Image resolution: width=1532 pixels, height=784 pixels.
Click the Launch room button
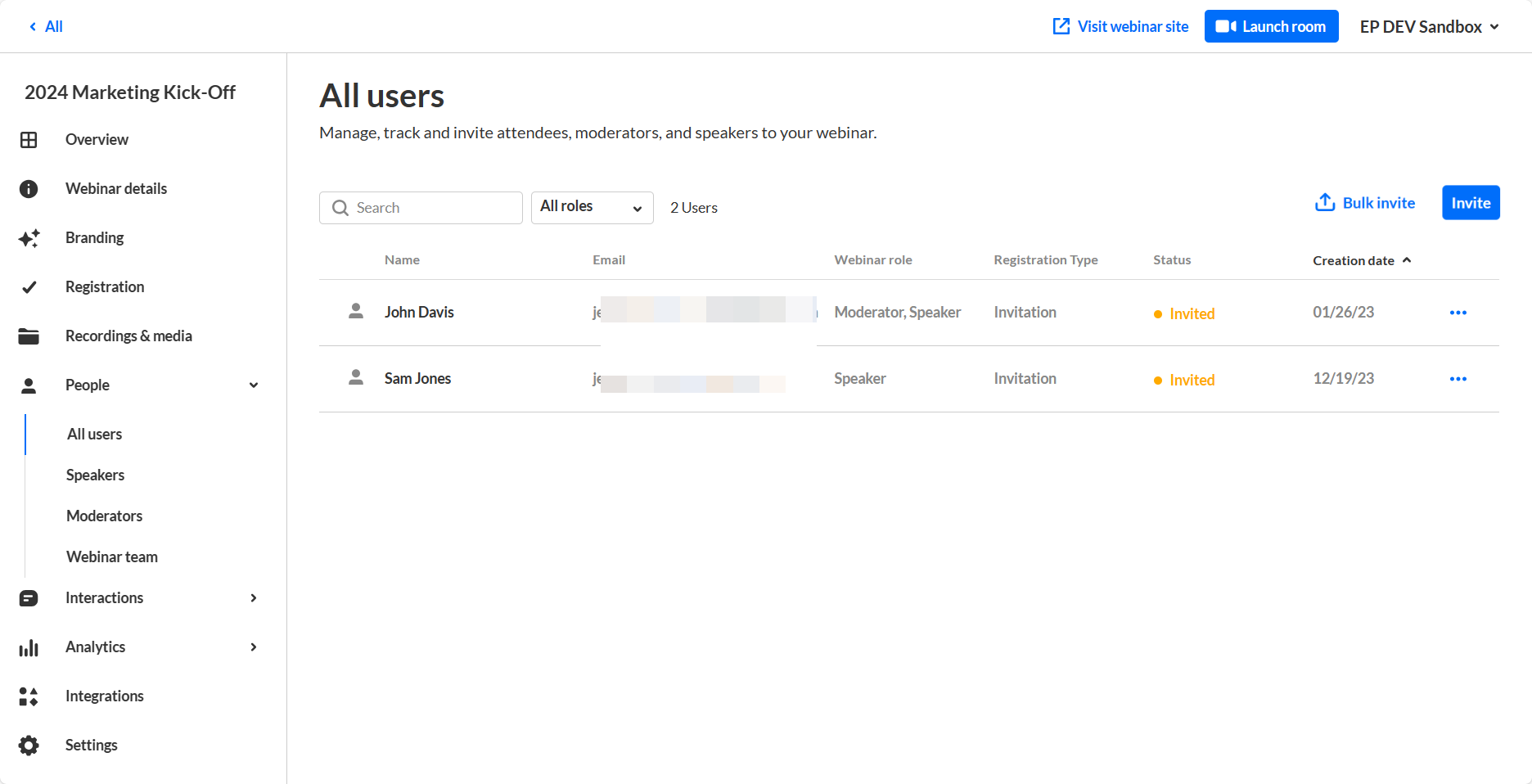[1271, 27]
